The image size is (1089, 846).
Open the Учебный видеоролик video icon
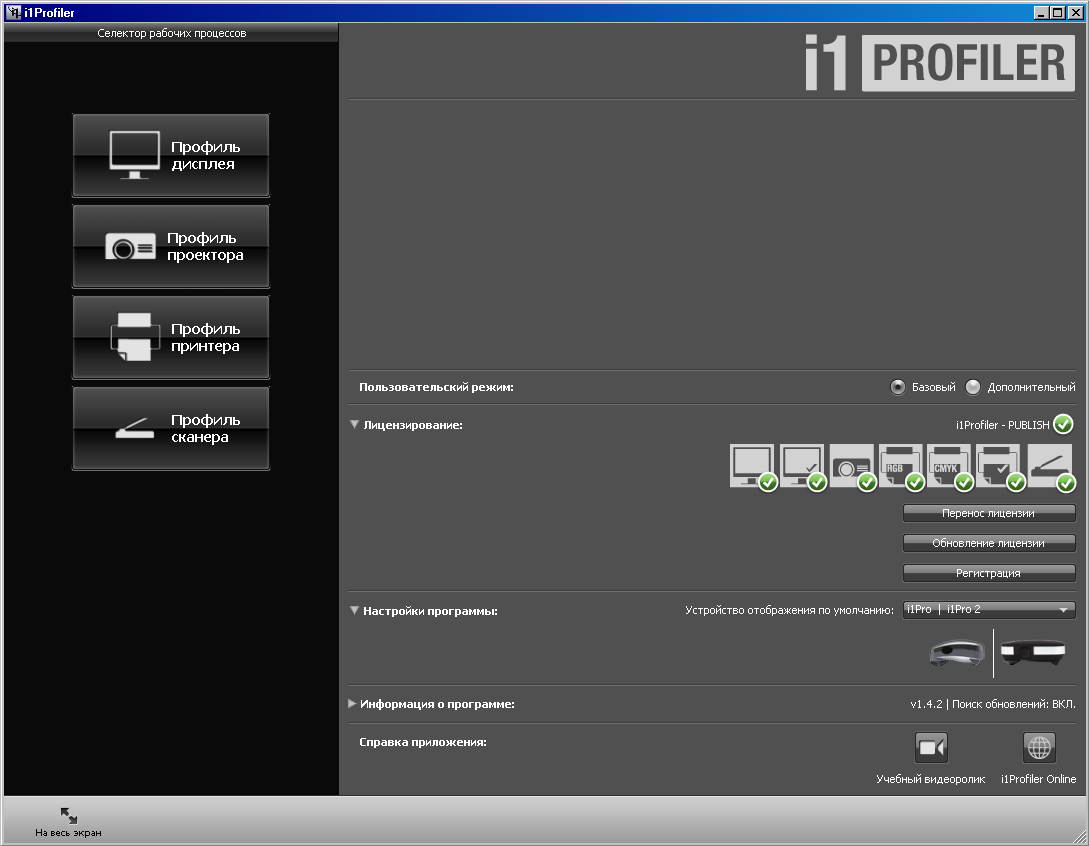tap(931, 748)
